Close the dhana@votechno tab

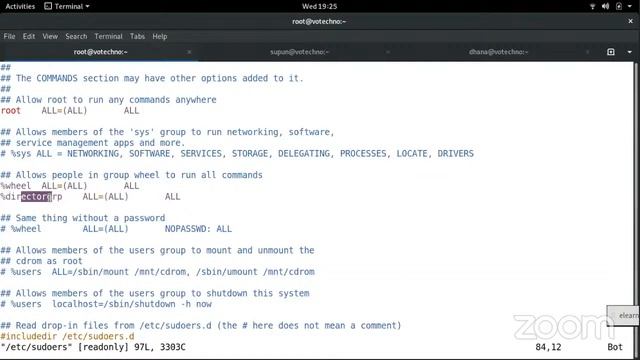click(587, 52)
